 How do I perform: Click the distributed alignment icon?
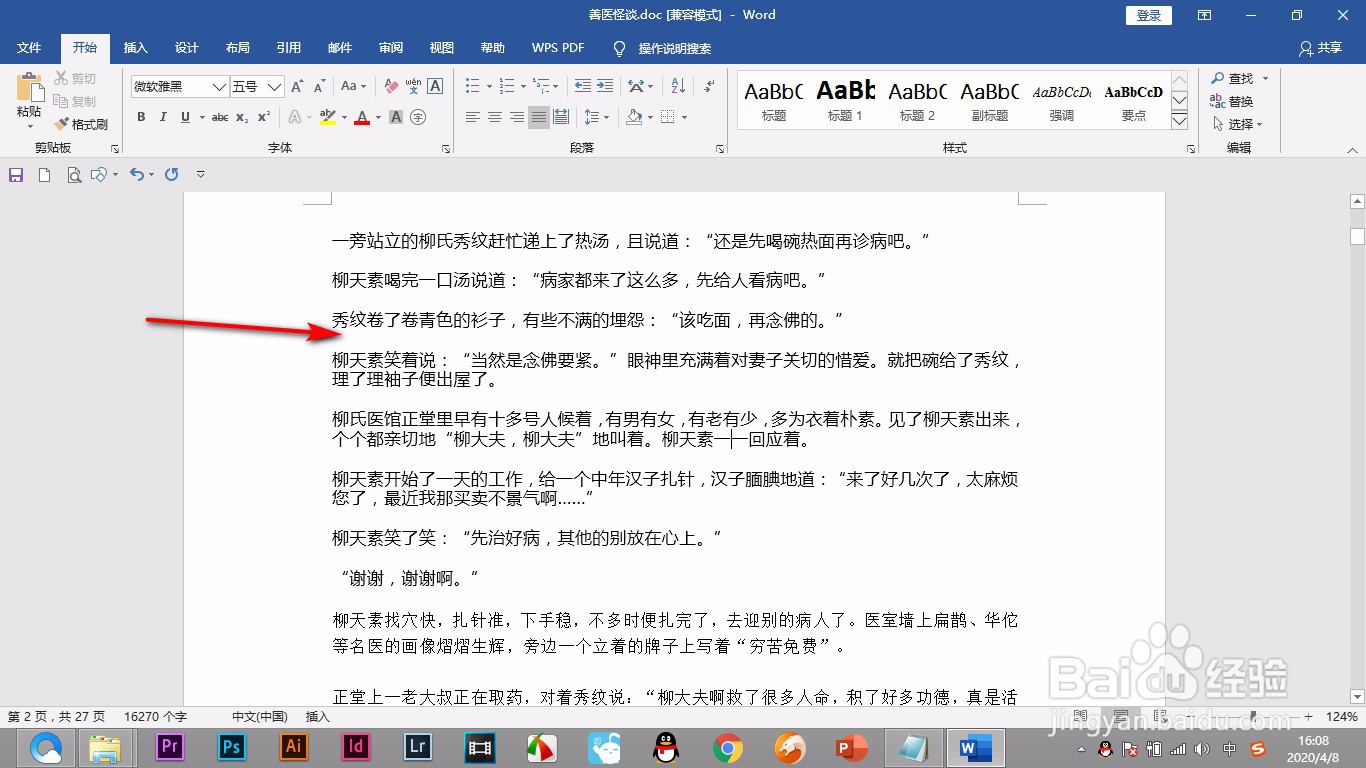[x=561, y=117]
